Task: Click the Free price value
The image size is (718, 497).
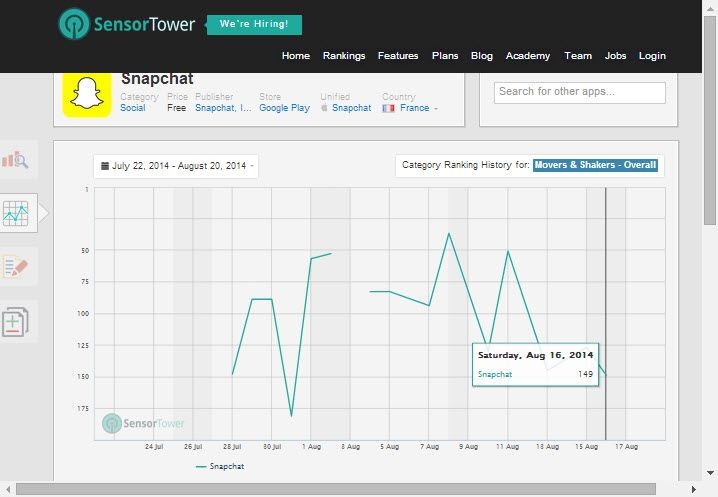Action: (176, 108)
